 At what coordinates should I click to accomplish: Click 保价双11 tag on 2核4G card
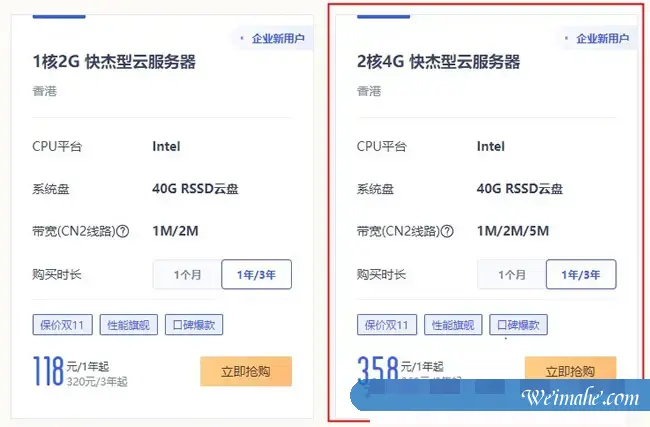(x=387, y=325)
